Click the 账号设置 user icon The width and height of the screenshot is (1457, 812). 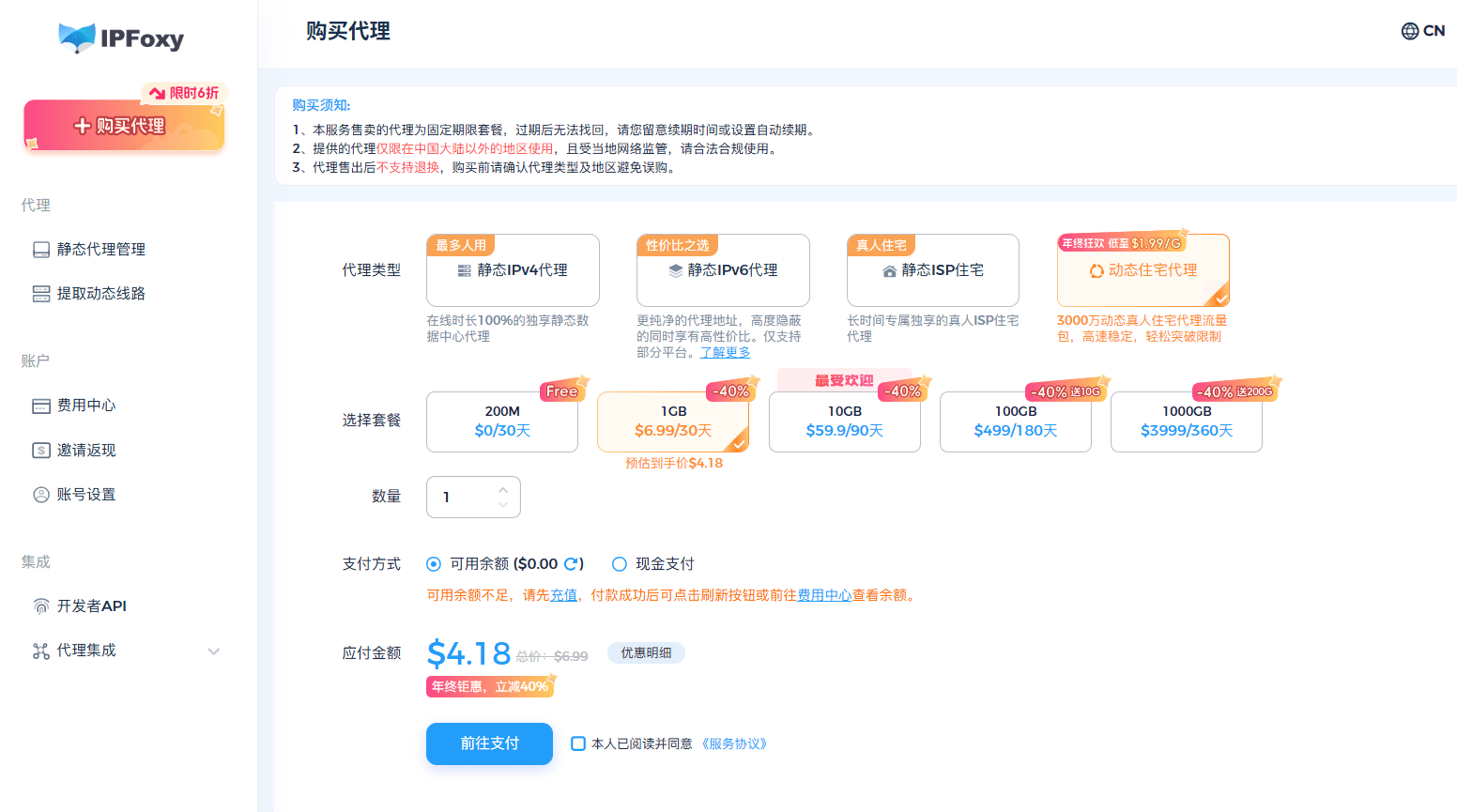[41, 495]
